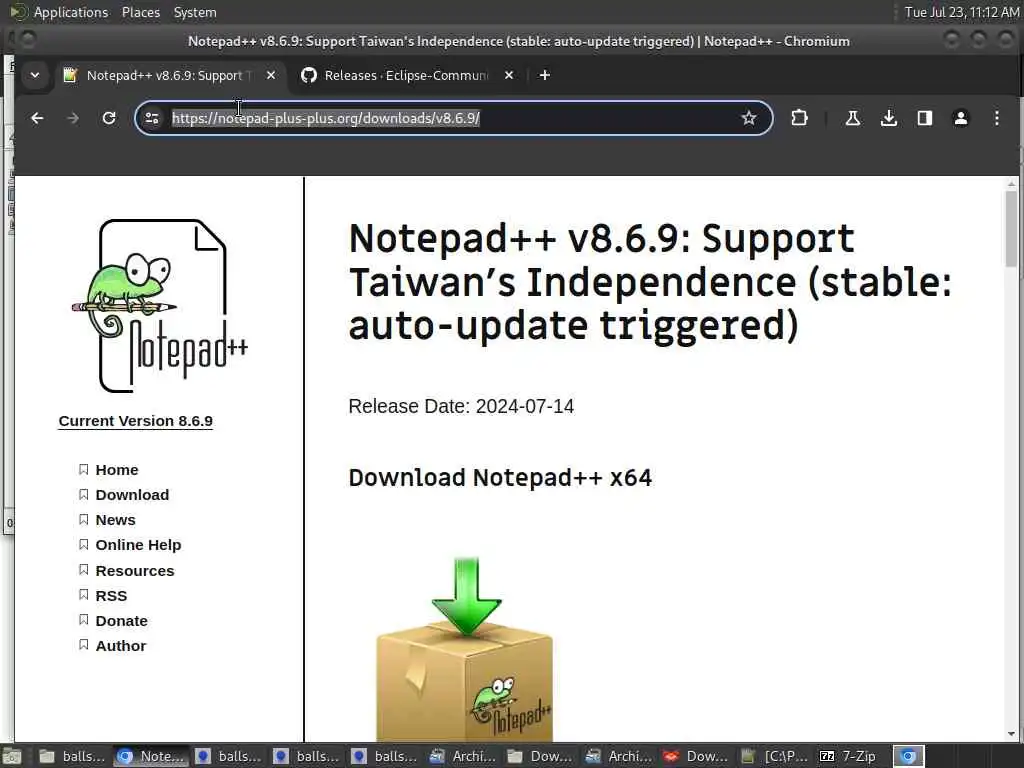Switch to the 7-Zip taskbar item
This screenshot has height=768, width=1024.
click(x=849, y=756)
